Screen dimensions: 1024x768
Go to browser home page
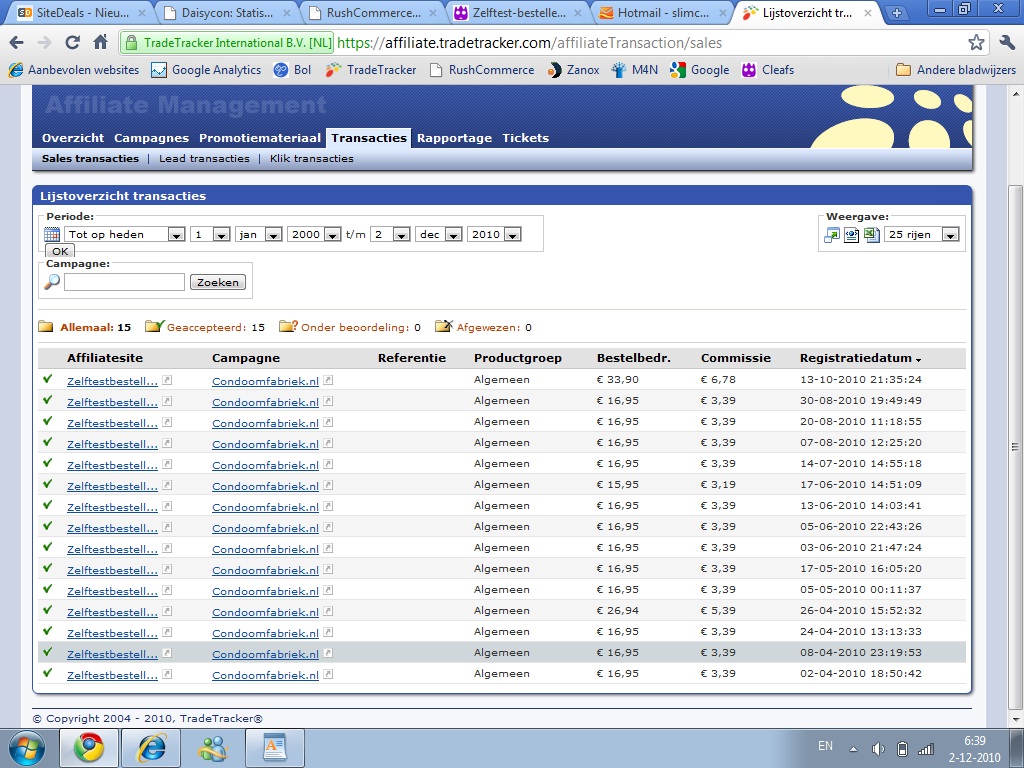pyautogui.click(x=101, y=43)
